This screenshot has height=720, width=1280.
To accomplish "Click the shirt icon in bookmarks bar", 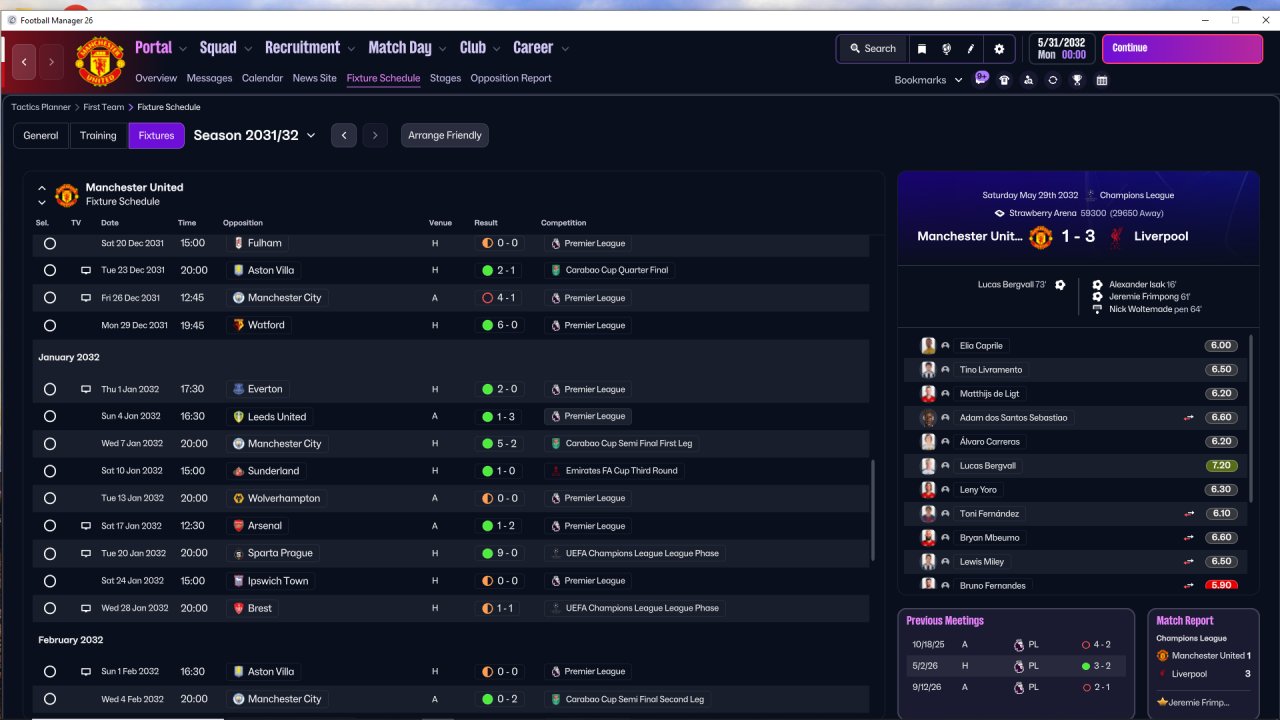I will pyautogui.click(x=1005, y=80).
